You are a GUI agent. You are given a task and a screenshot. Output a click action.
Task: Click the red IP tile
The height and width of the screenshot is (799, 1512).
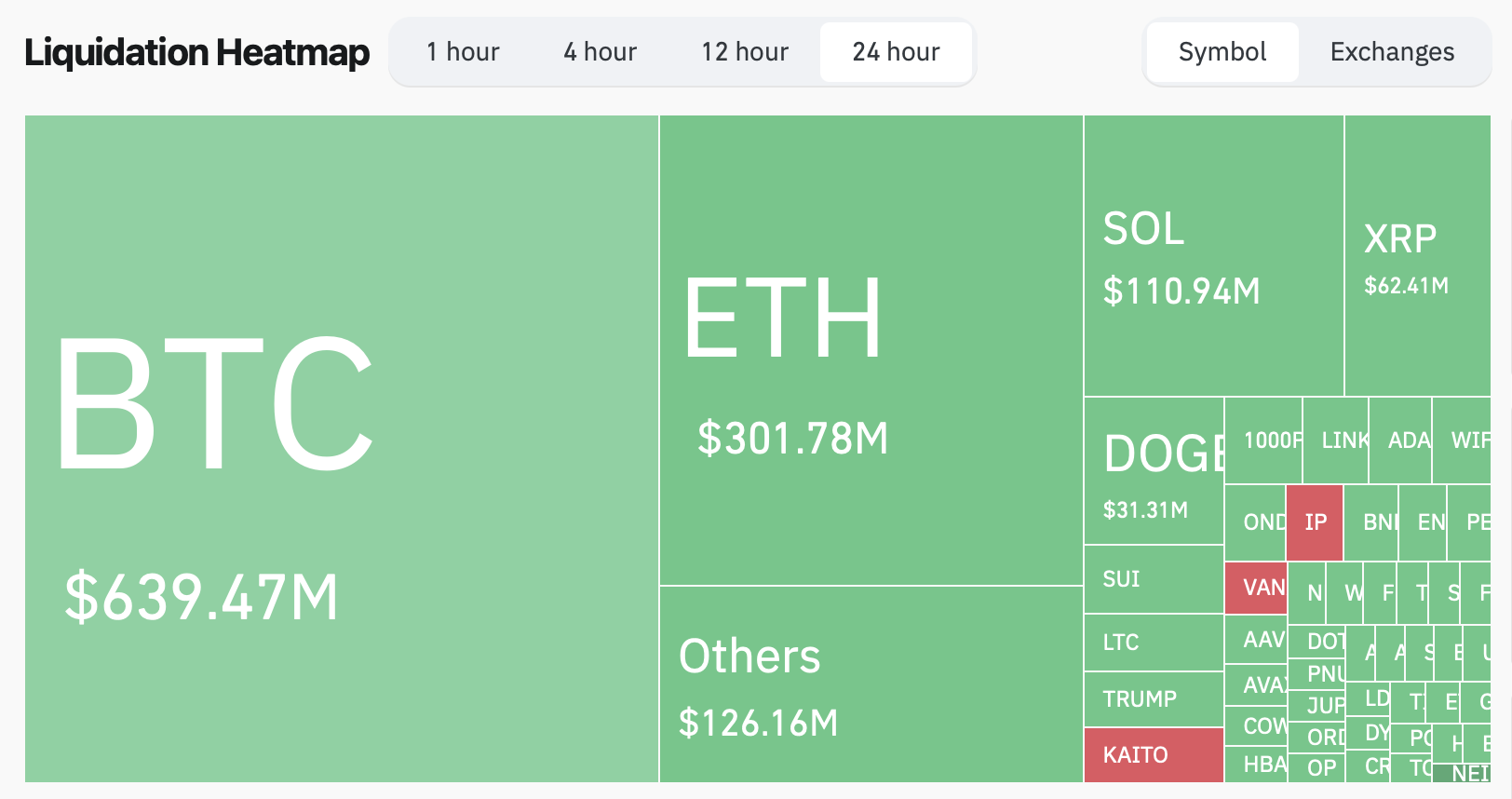coord(1315,522)
